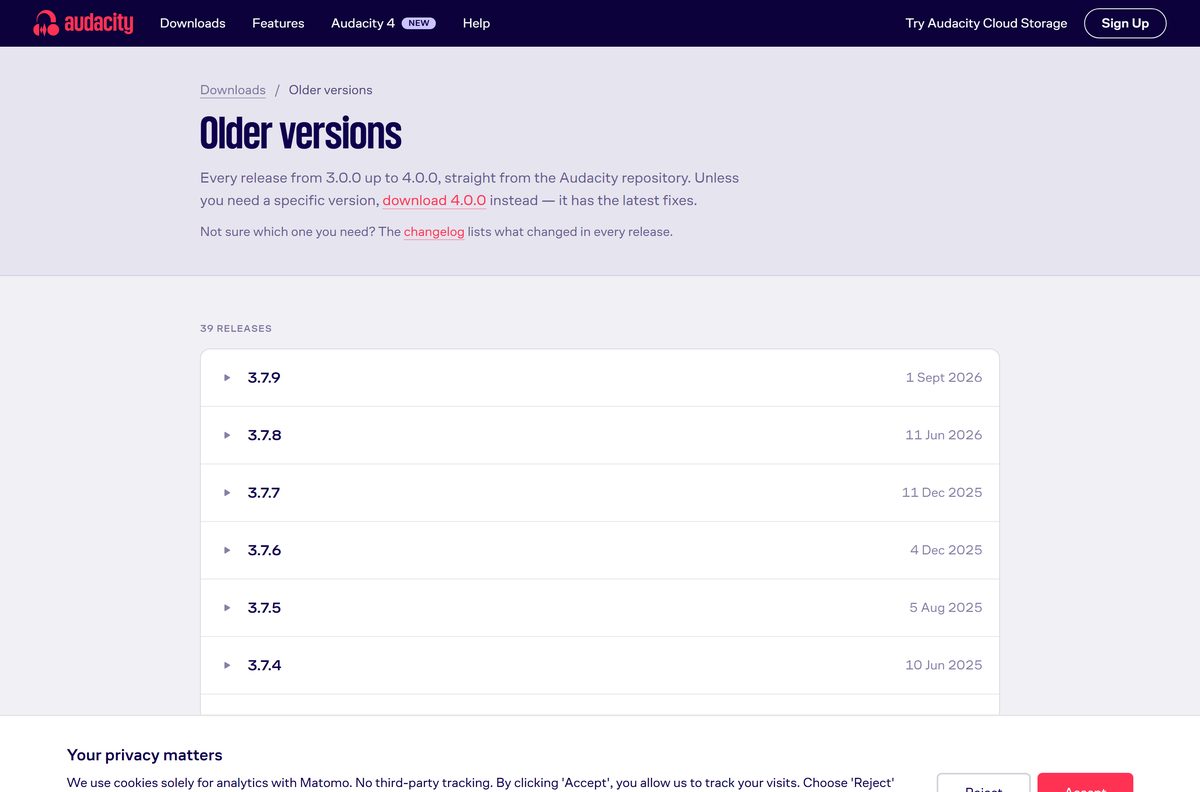Click the 11 Dec 2025 date
The width and height of the screenshot is (1200, 792).
pyautogui.click(x=942, y=493)
